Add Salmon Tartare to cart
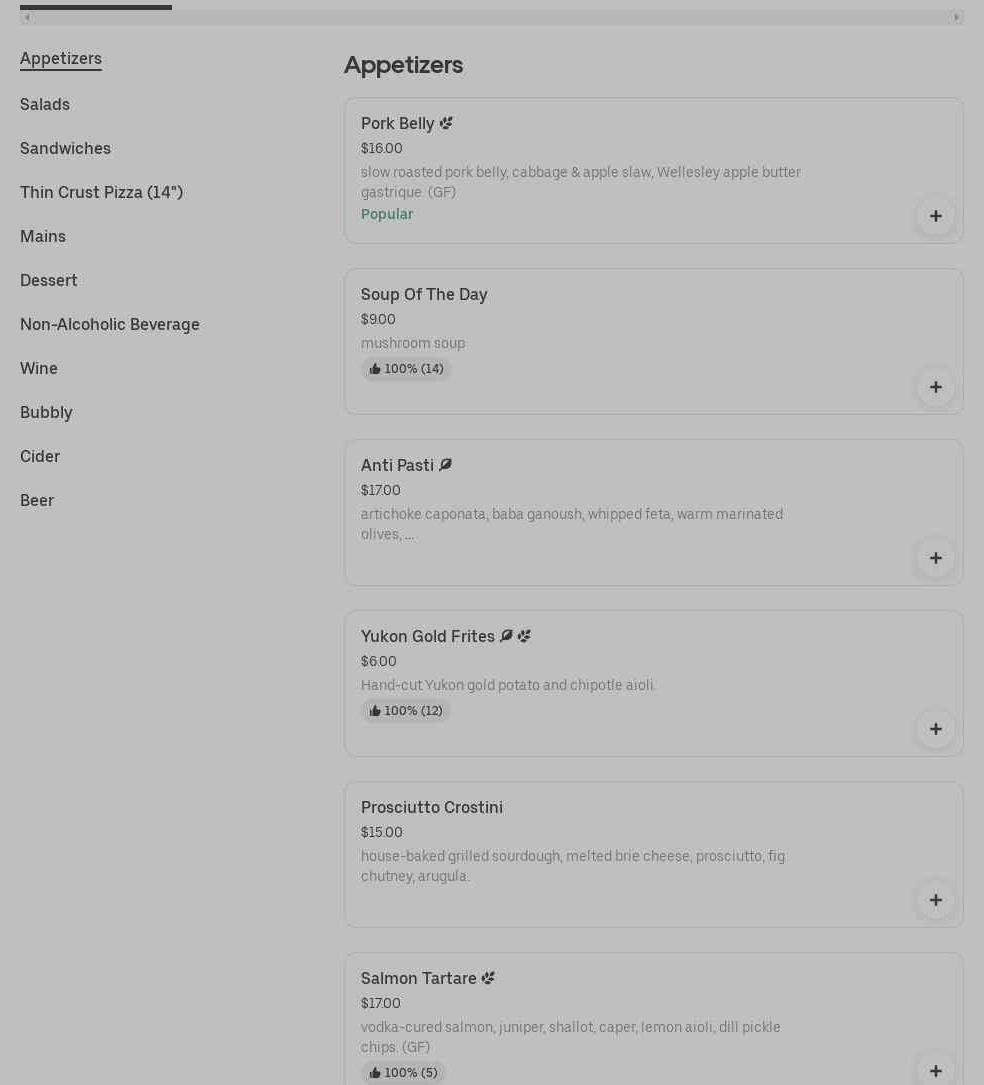 click(x=935, y=1070)
